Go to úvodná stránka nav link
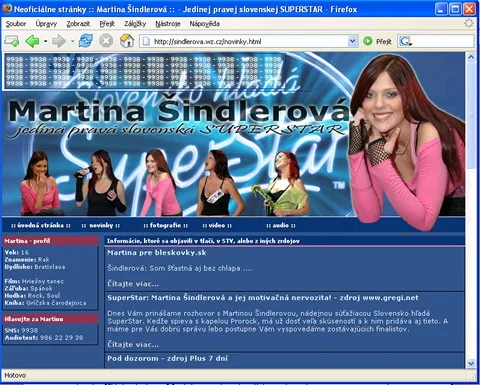Image resolution: width=480 pixels, height=385 pixels. [41, 225]
